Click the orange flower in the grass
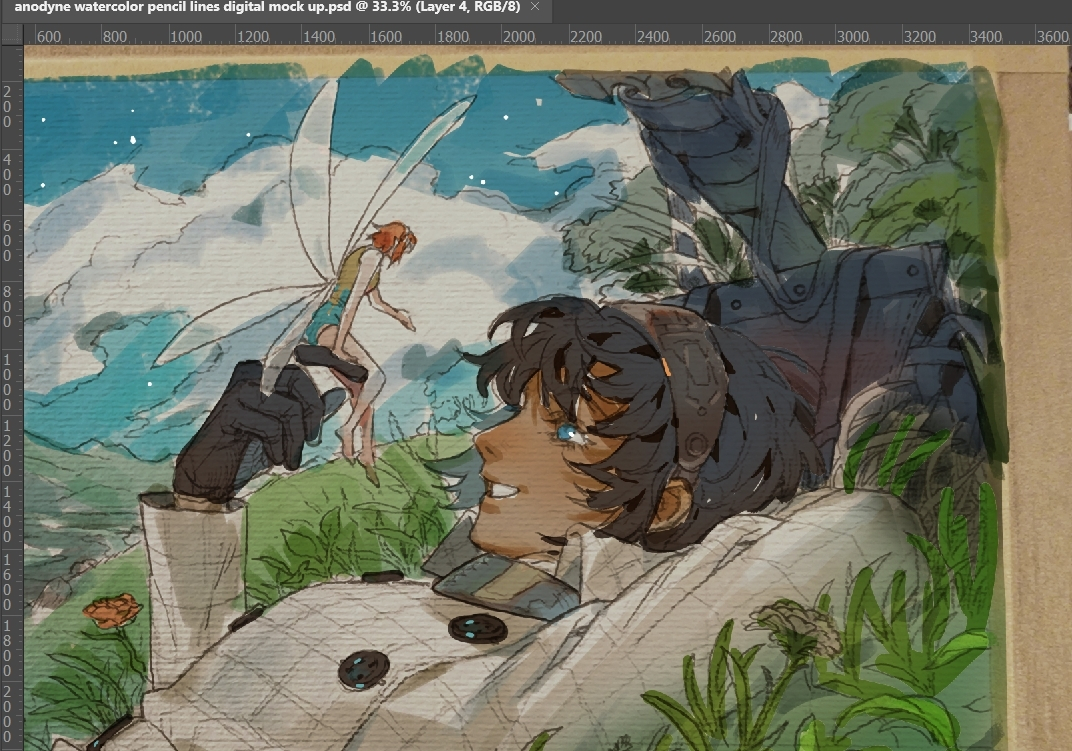Screen dimensions: 1072x751 112,609
